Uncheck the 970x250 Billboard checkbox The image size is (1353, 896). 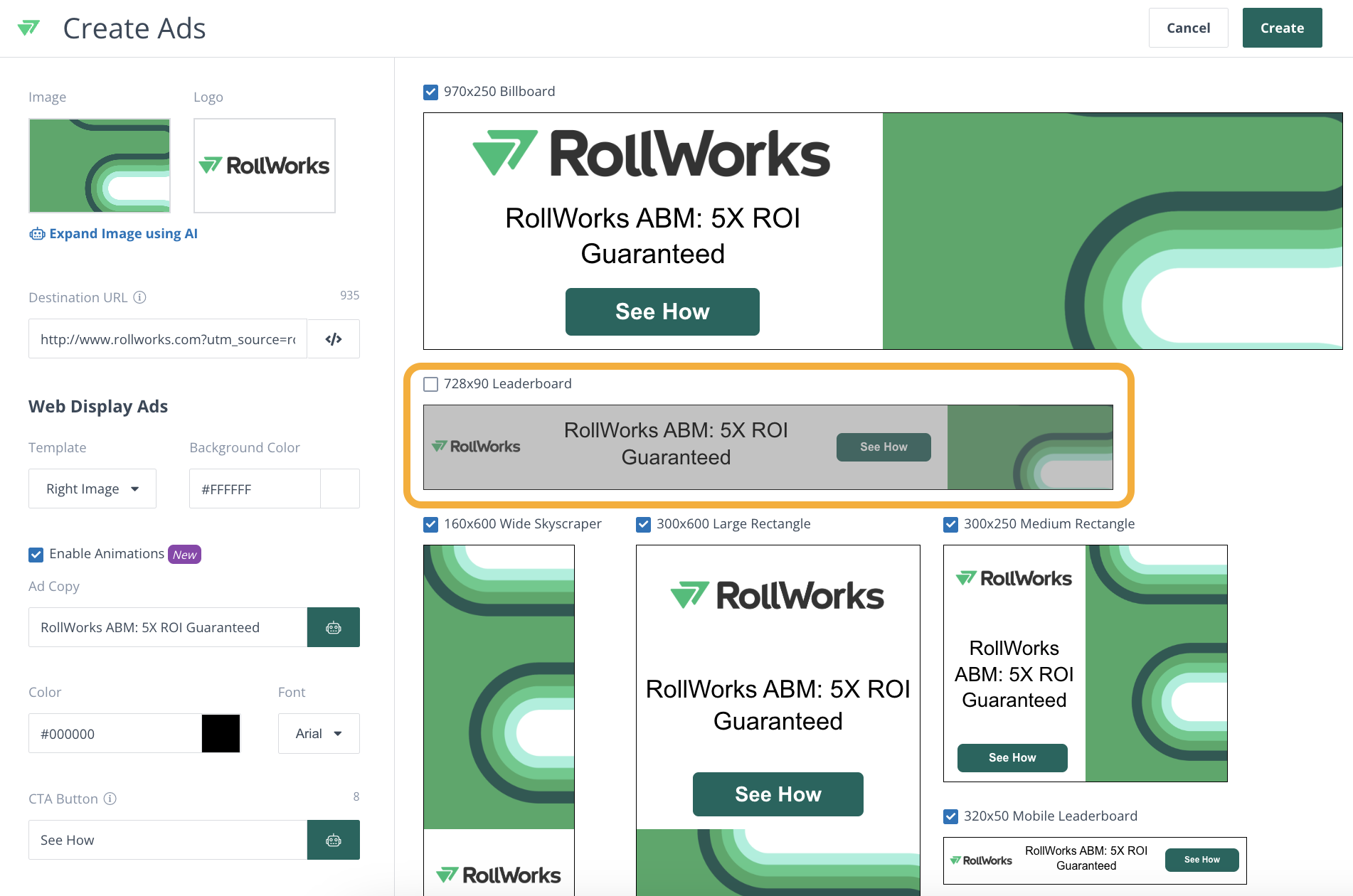pos(430,92)
